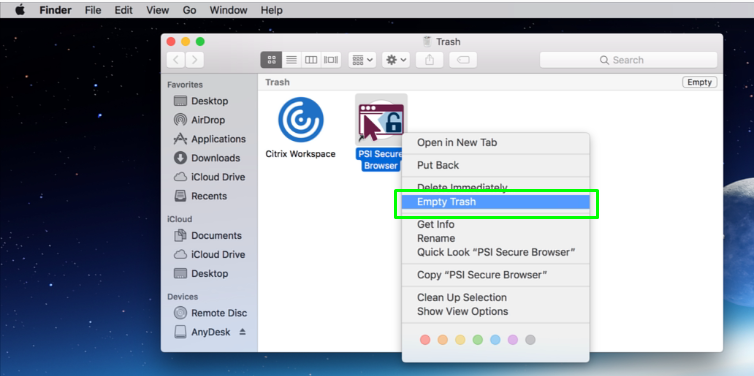
Task: Apply the red tag color
Action: pos(425,340)
